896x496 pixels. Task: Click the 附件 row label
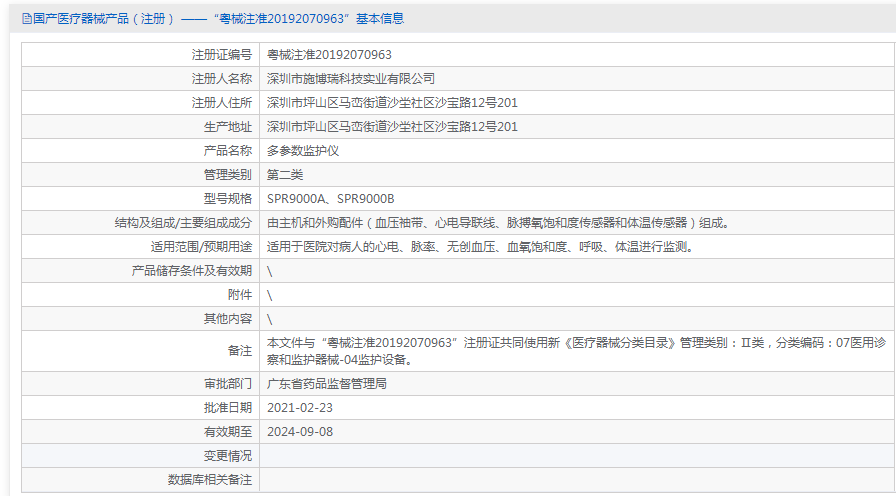click(239, 295)
